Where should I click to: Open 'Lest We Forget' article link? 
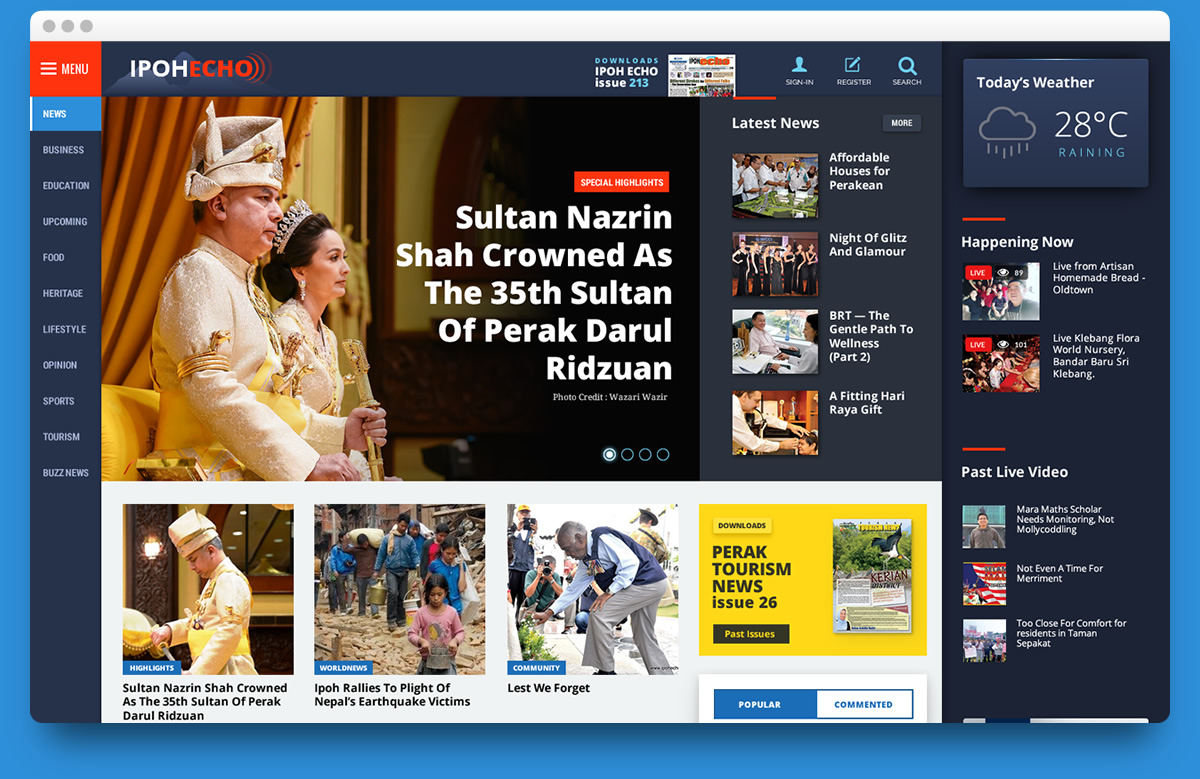tap(548, 688)
